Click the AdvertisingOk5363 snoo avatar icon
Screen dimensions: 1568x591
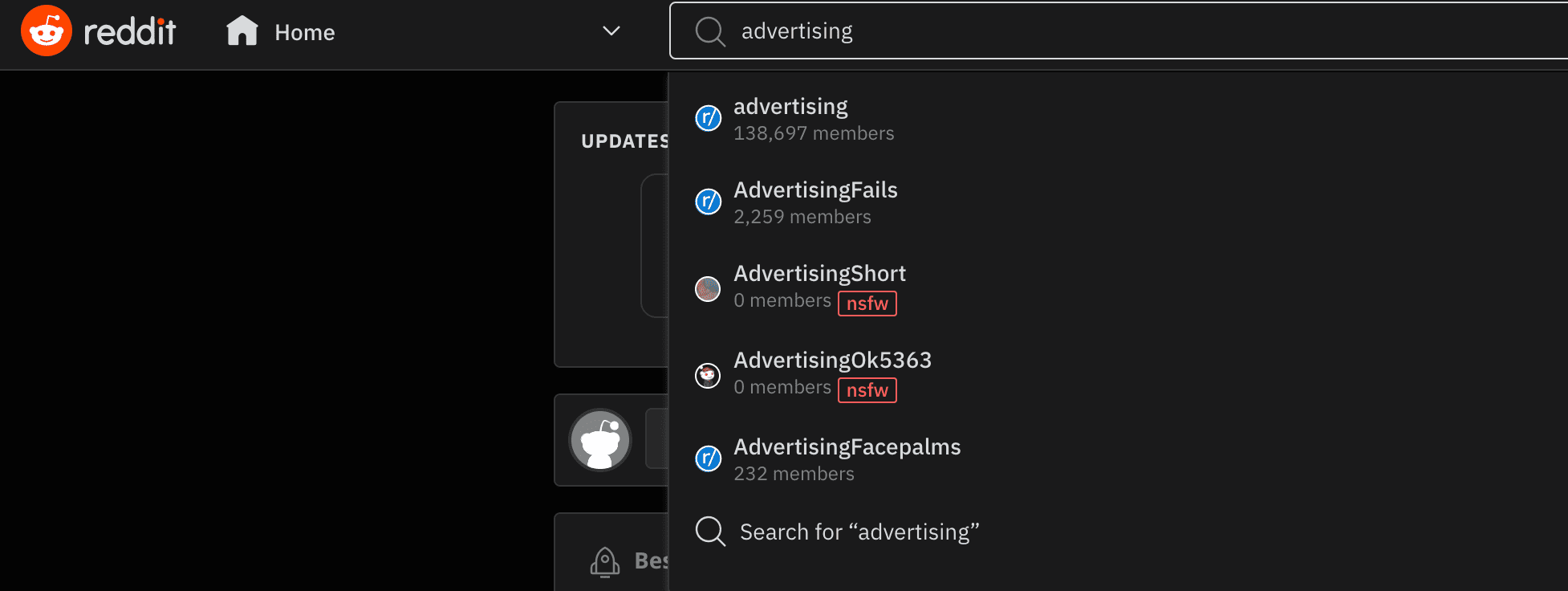[708, 375]
